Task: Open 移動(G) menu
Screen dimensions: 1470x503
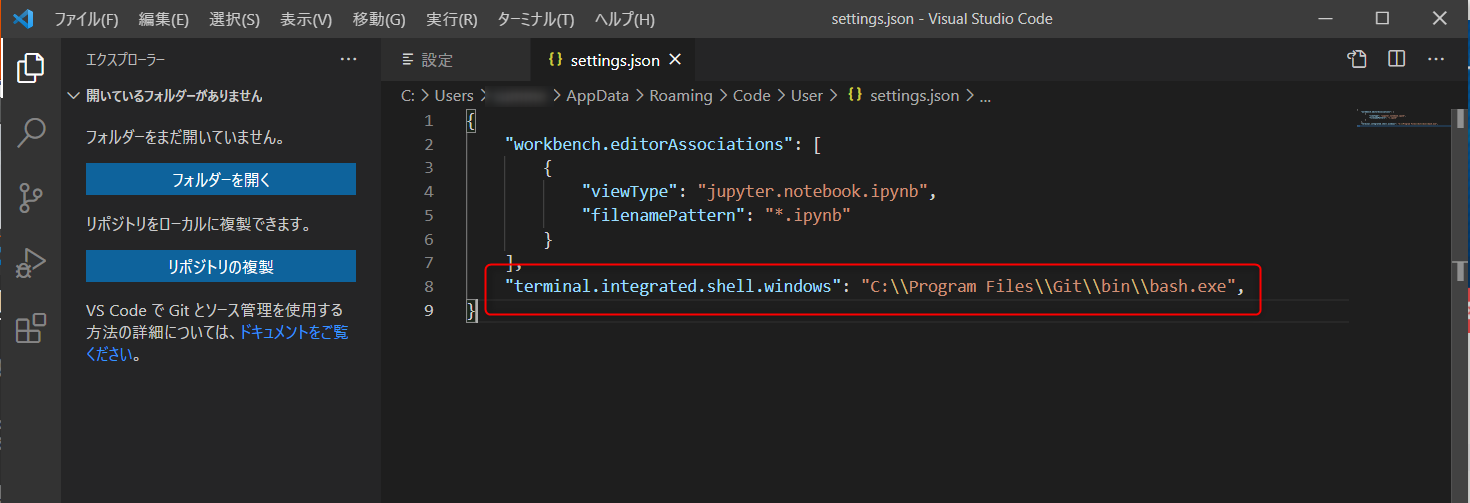Action: click(x=379, y=19)
